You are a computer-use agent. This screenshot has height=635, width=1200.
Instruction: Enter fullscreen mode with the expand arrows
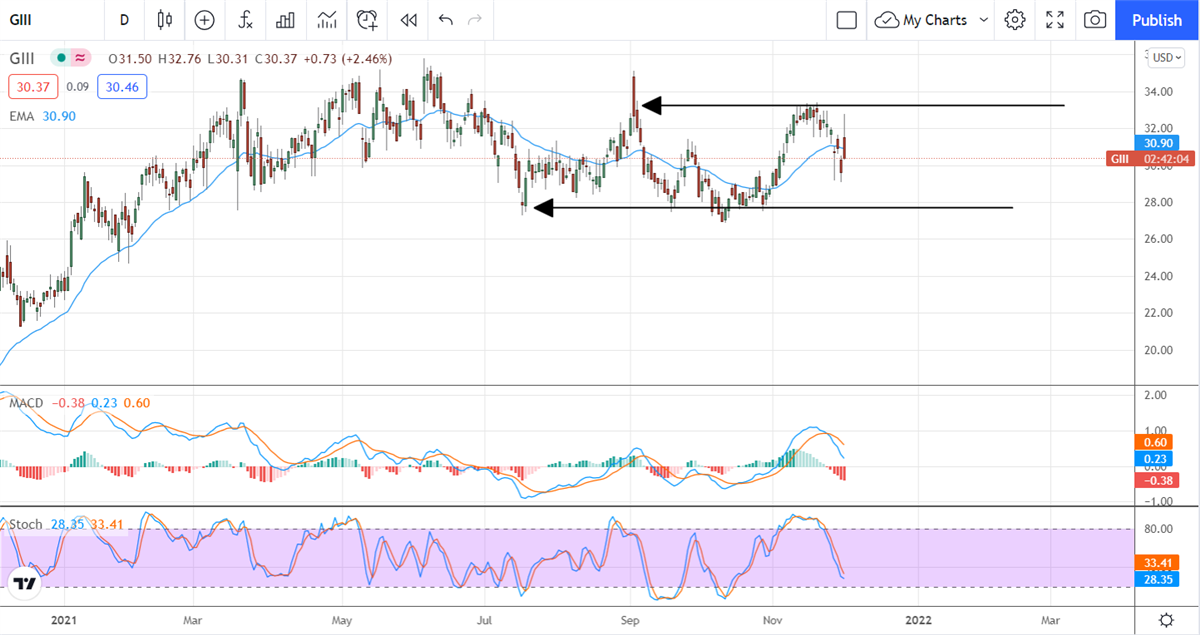(x=1054, y=20)
